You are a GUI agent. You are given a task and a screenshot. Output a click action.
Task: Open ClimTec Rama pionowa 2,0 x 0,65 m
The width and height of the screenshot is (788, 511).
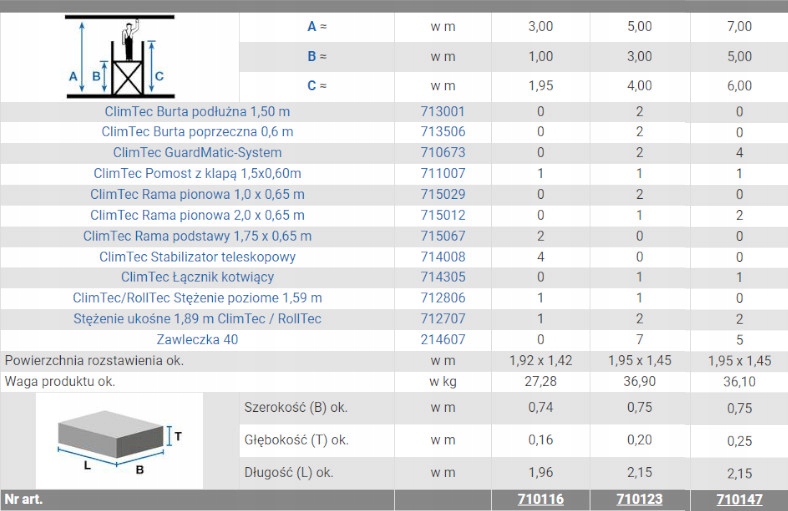click(x=197, y=215)
